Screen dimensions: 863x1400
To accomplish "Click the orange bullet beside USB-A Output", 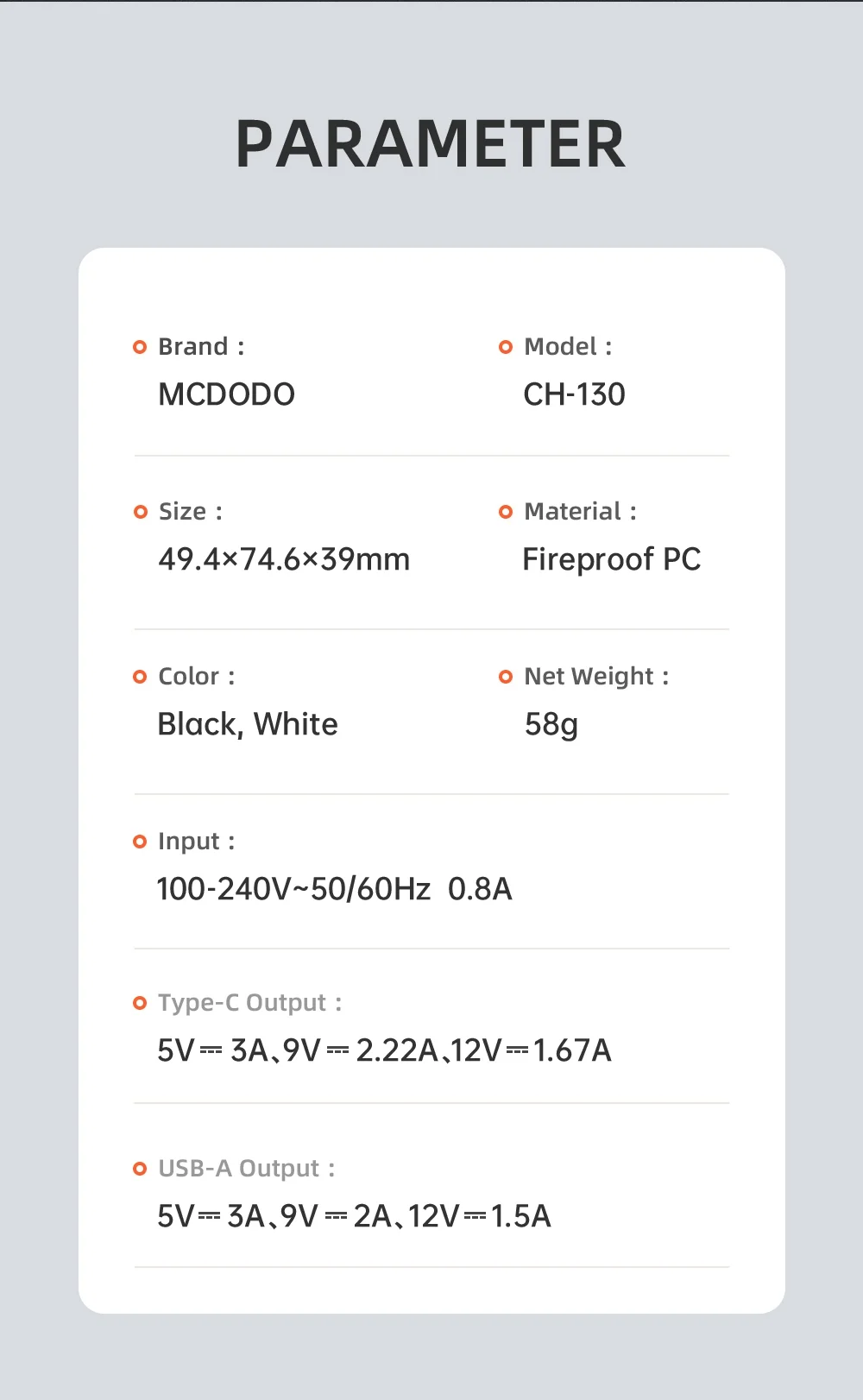I will pos(140,1169).
